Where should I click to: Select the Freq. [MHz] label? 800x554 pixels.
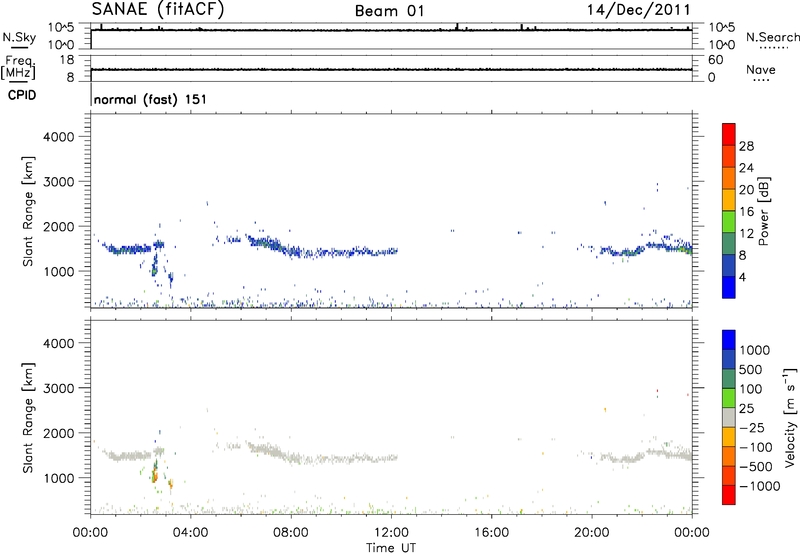pyautogui.click(x=18, y=68)
